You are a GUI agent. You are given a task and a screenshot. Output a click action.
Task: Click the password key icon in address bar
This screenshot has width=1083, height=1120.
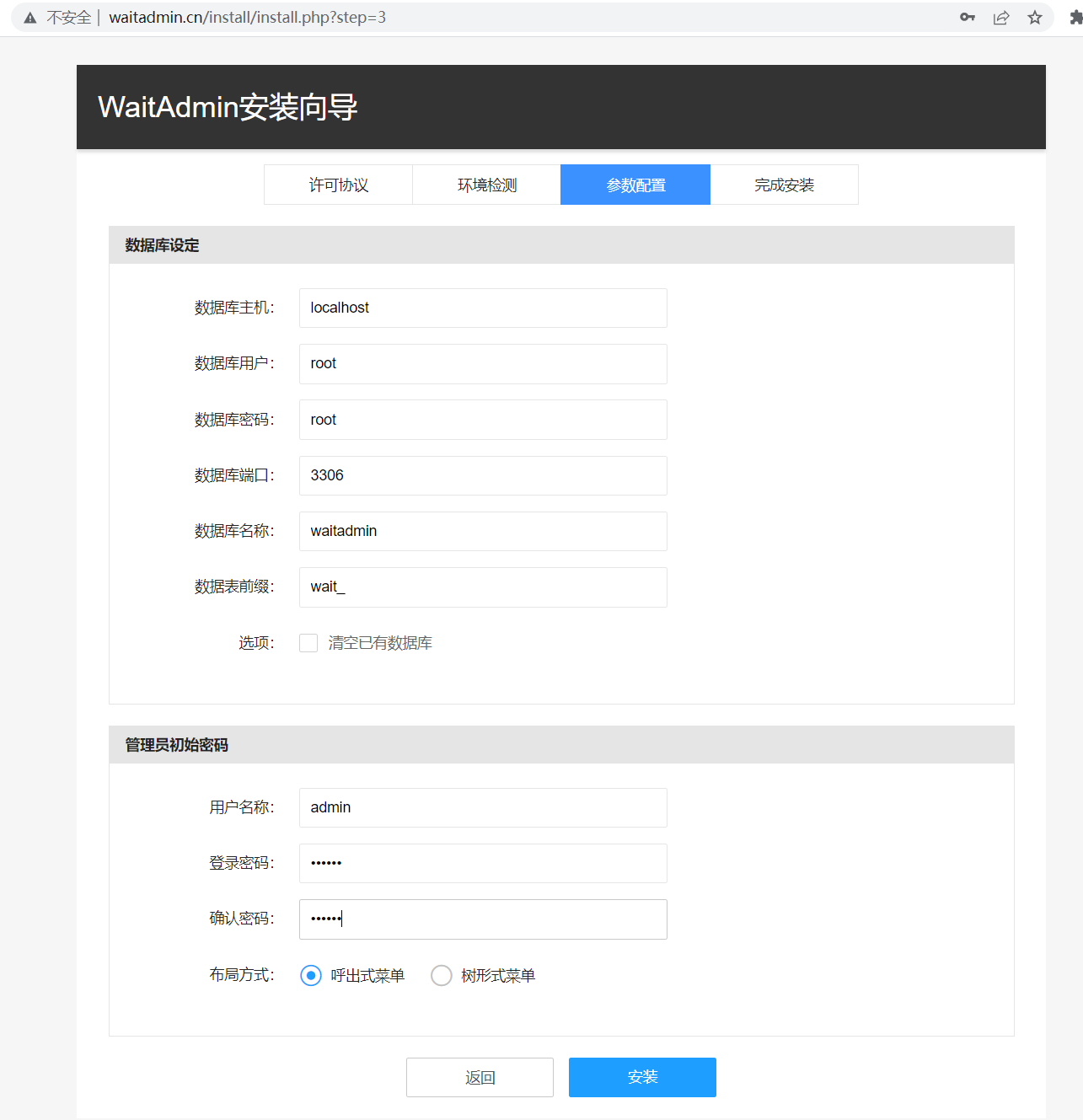[x=967, y=18]
